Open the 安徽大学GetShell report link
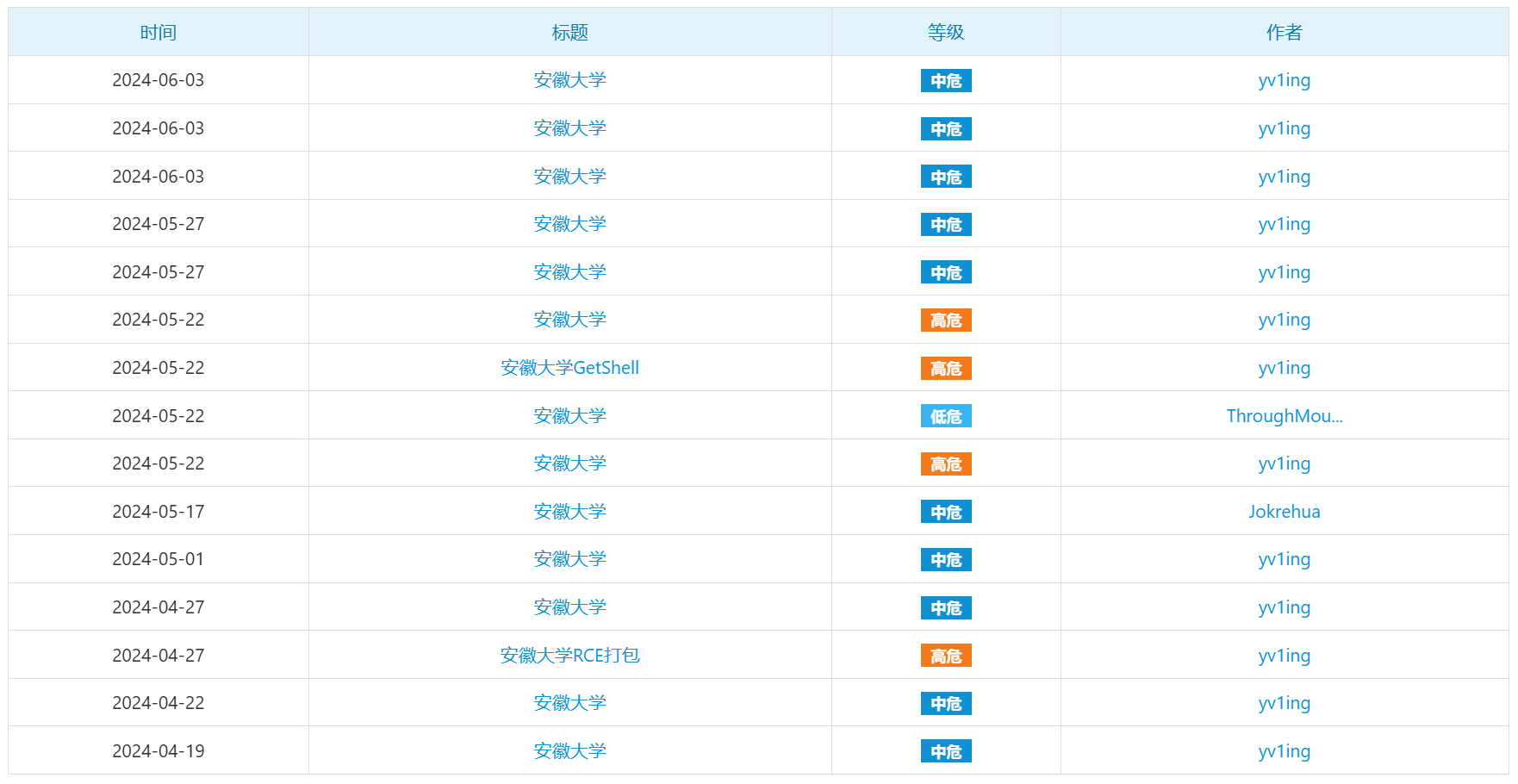 (569, 368)
